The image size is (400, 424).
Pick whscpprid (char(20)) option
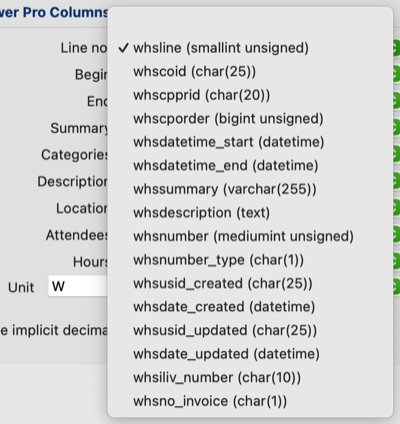pyautogui.click(x=250, y=95)
